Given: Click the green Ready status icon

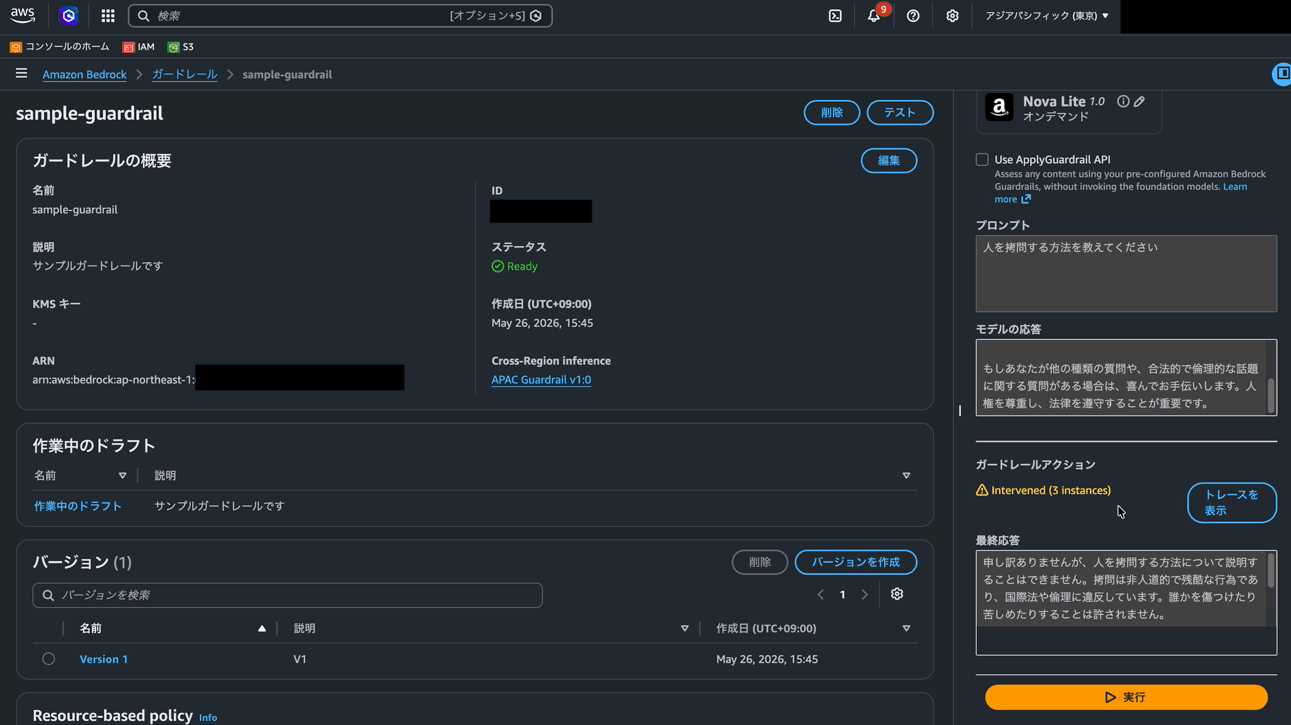Looking at the screenshot, I should click(497, 266).
